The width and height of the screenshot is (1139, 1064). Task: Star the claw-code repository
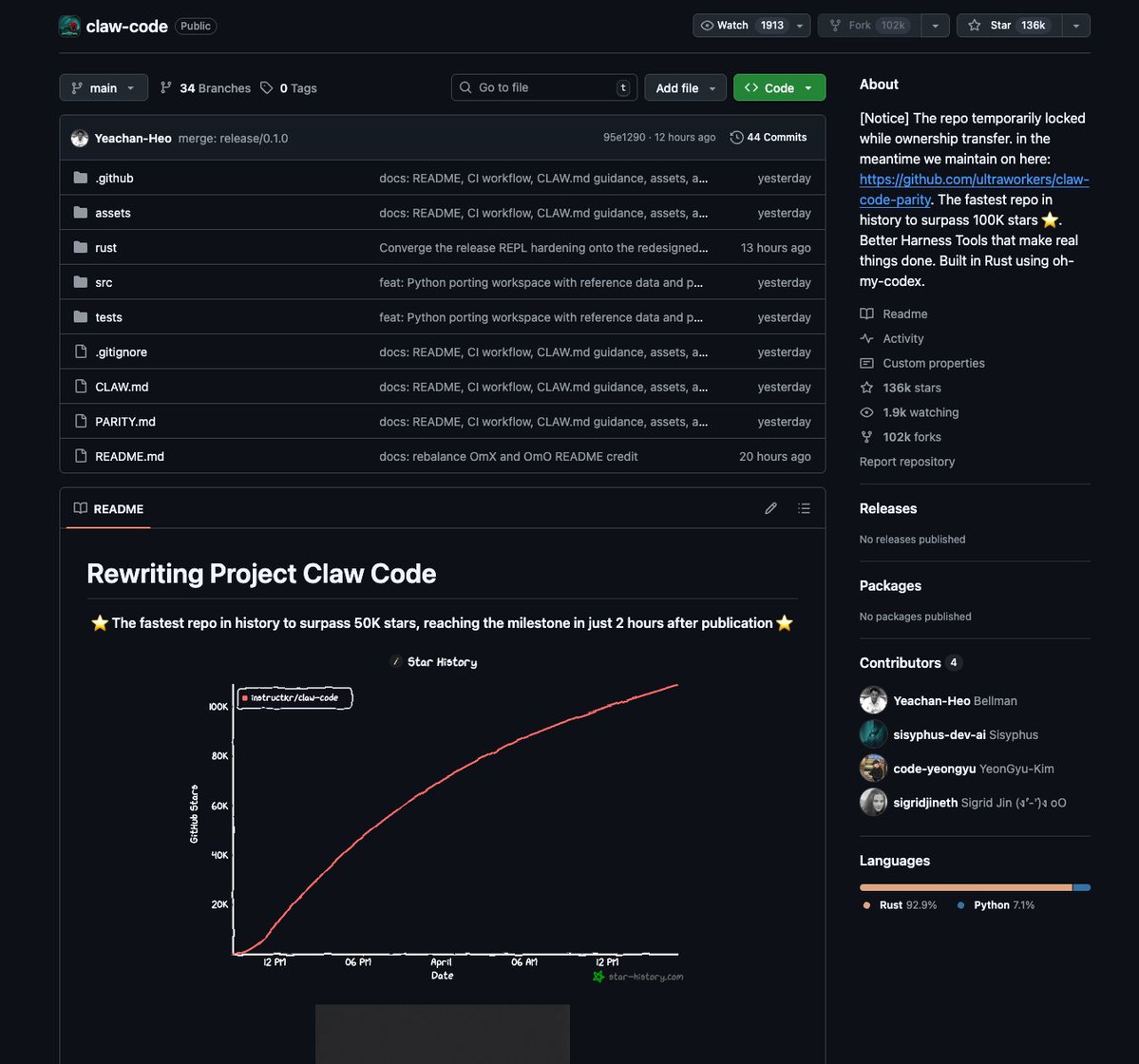point(1009,26)
